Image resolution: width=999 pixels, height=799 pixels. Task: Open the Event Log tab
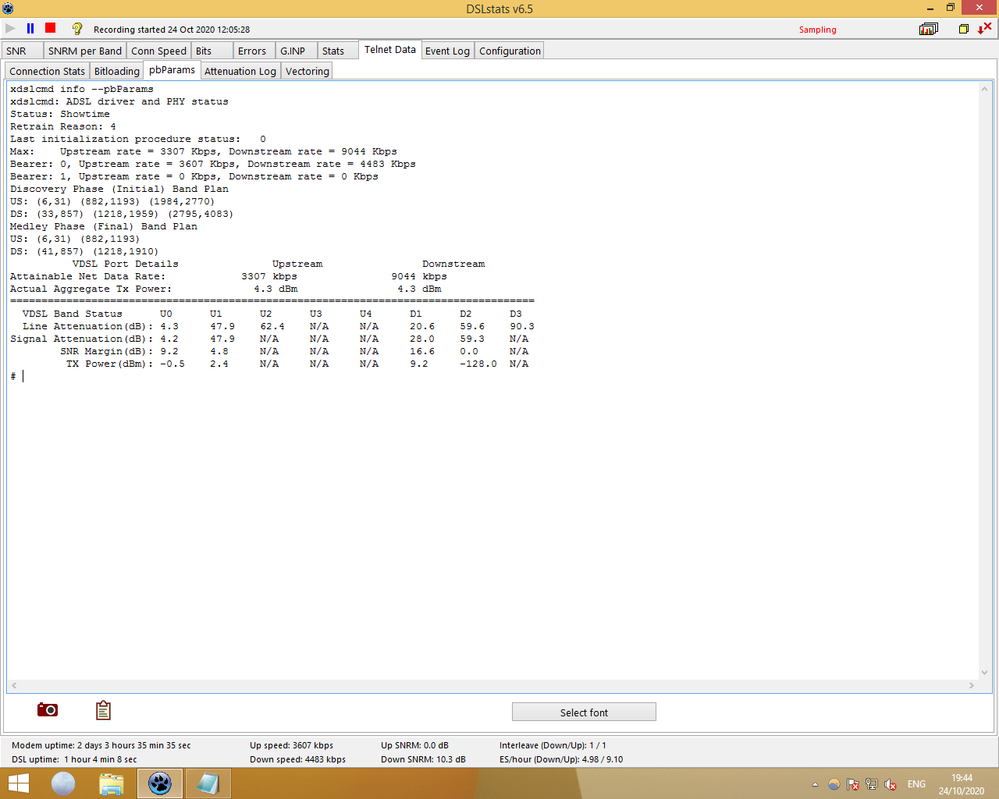[x=447, y=51]
